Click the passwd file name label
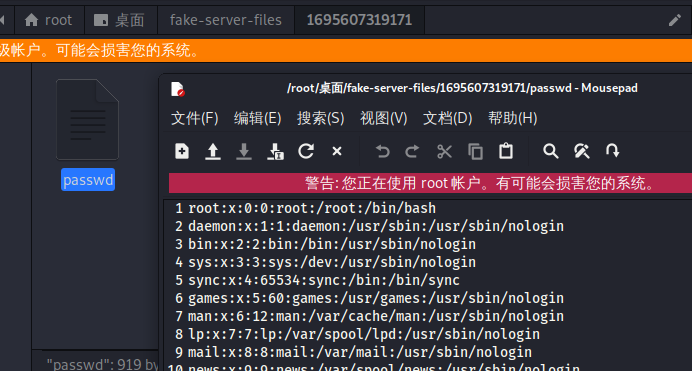 (x=88, y=180)
